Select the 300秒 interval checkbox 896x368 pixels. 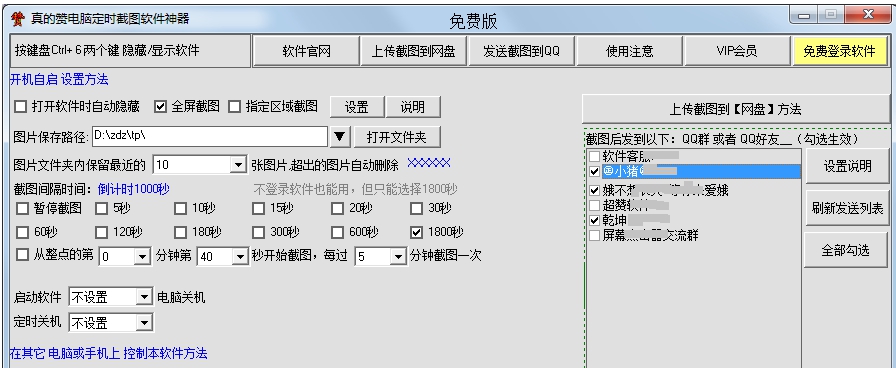point(258,232)
